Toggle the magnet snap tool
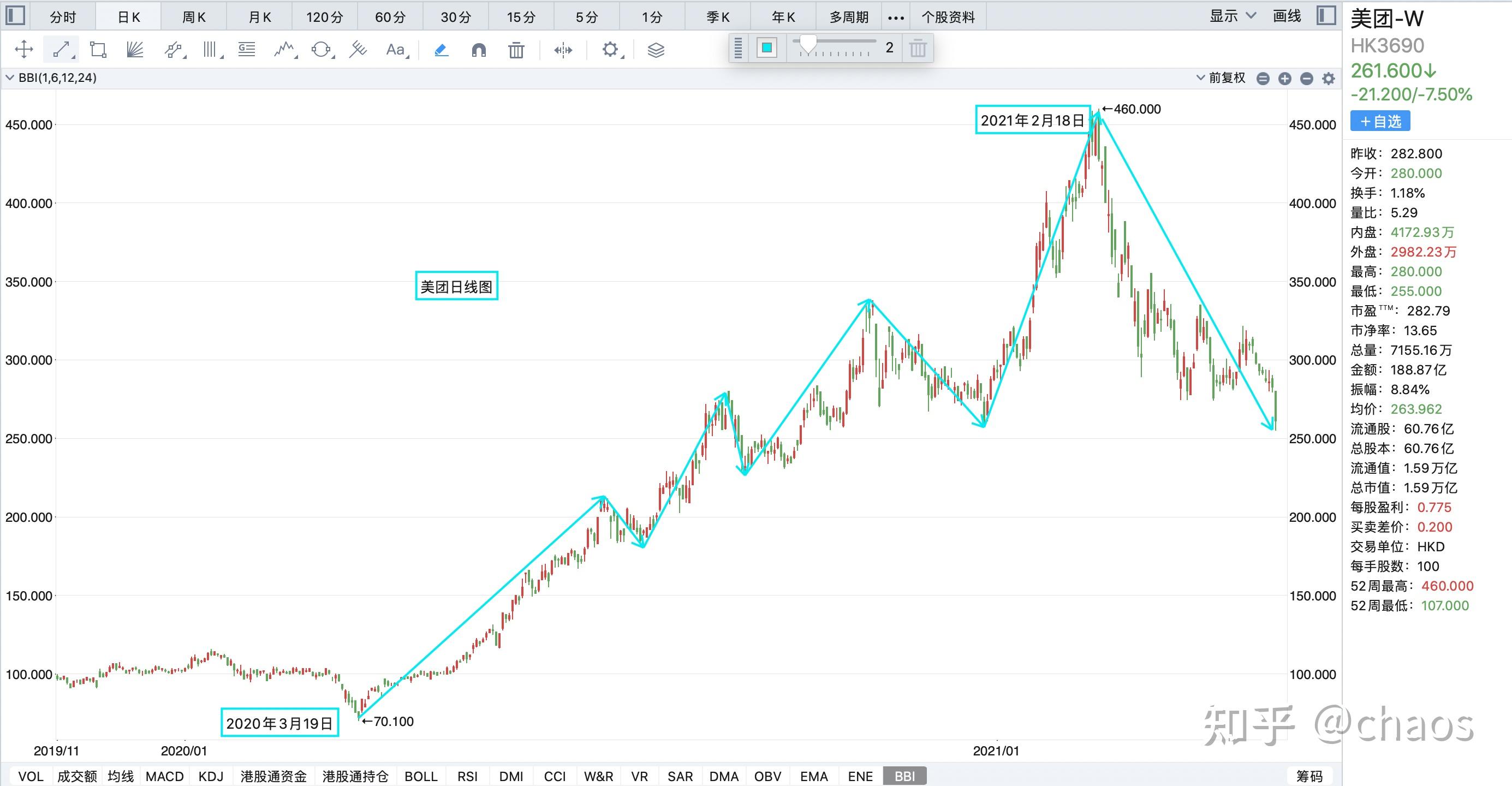Screen dimensions: 1512x786 tap(479, 50)
